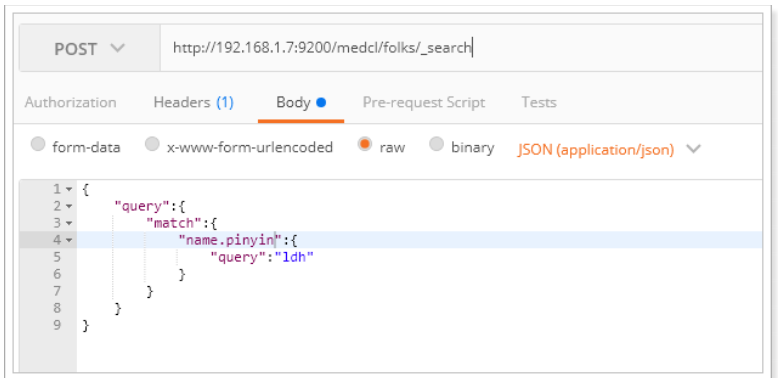Switch to the Authorization tab
783x378 pixels.
pos(70,102)
